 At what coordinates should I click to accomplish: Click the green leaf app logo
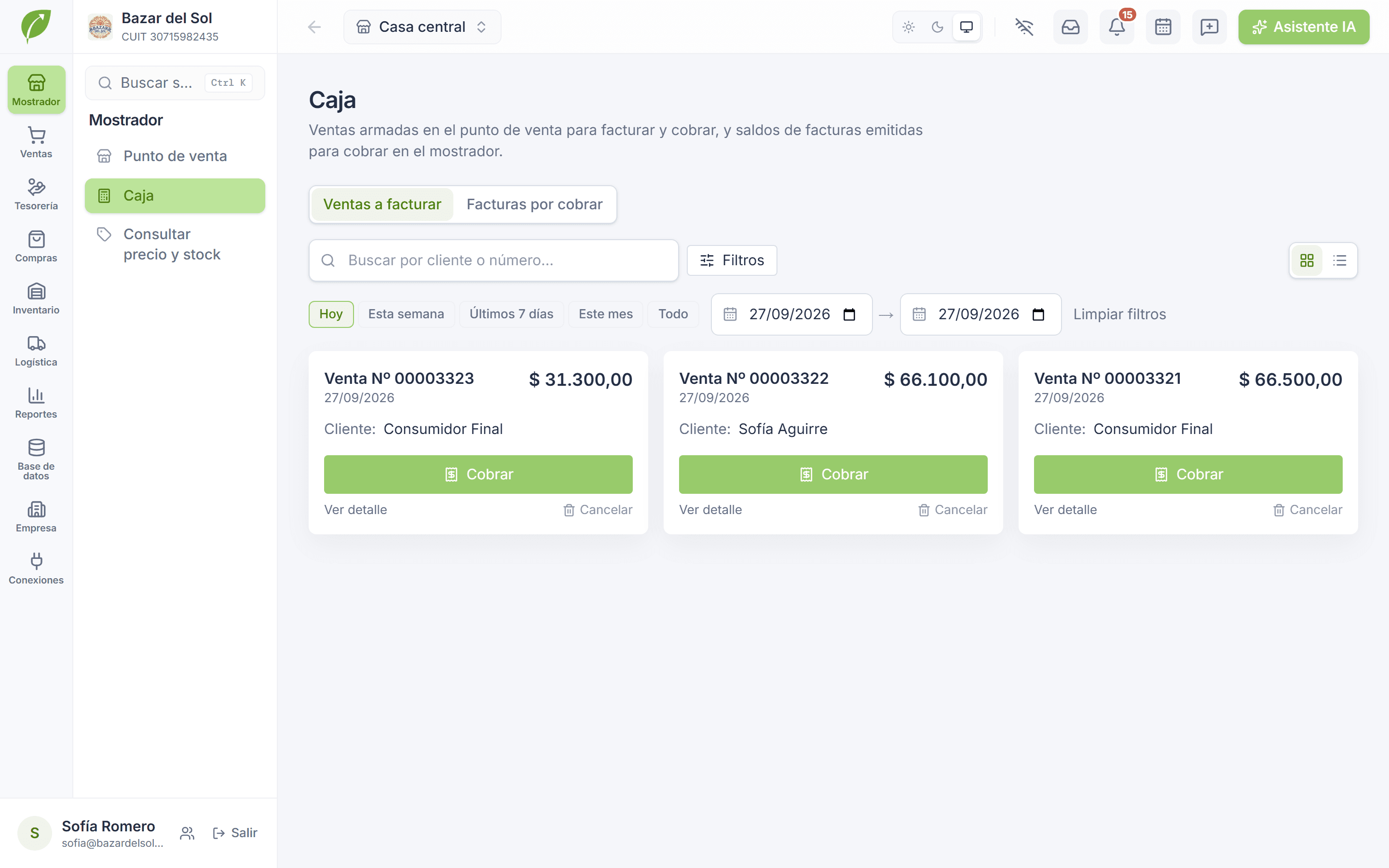coord(36,27)
